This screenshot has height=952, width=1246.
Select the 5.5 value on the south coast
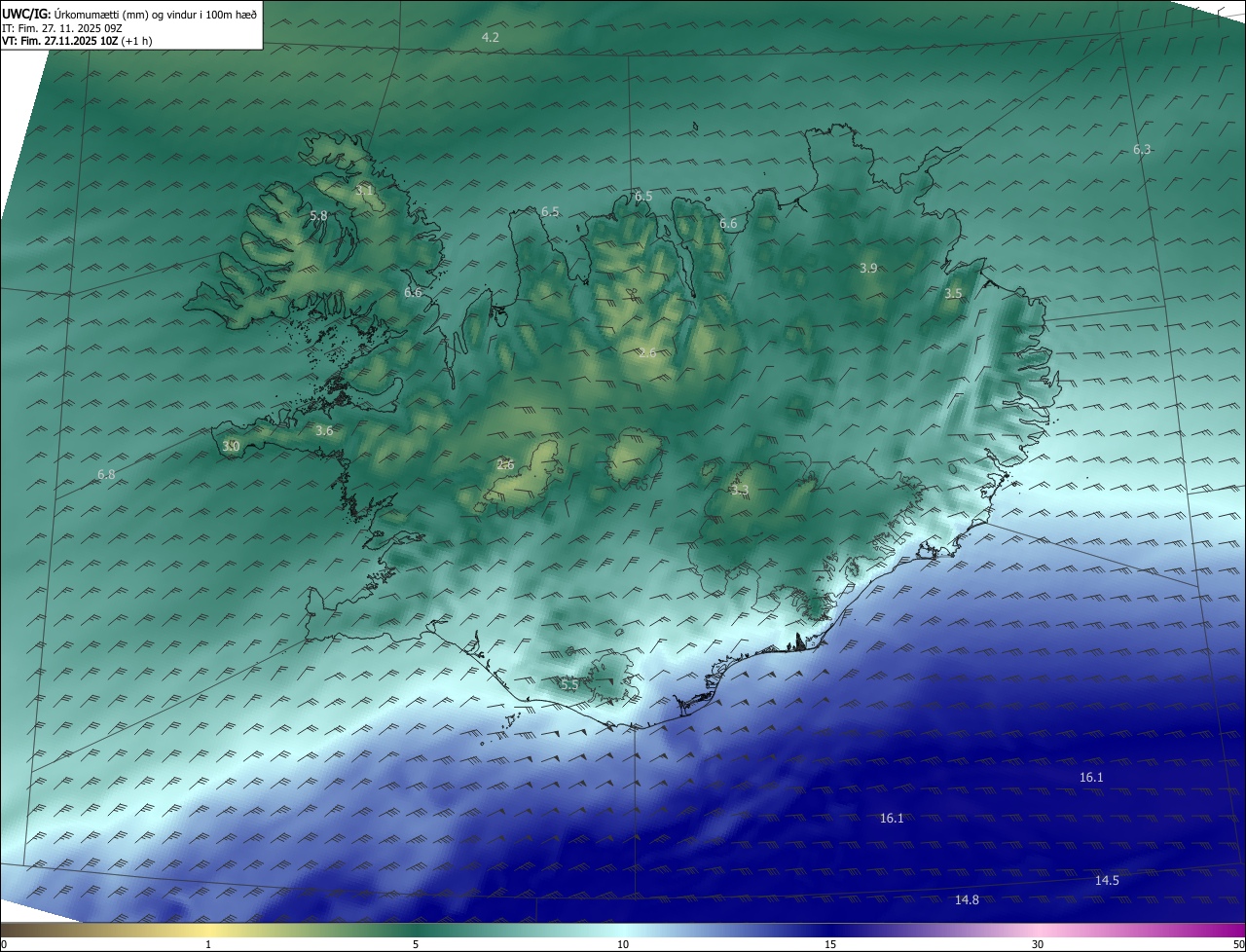pyautogui.click(x=569, y=685)
